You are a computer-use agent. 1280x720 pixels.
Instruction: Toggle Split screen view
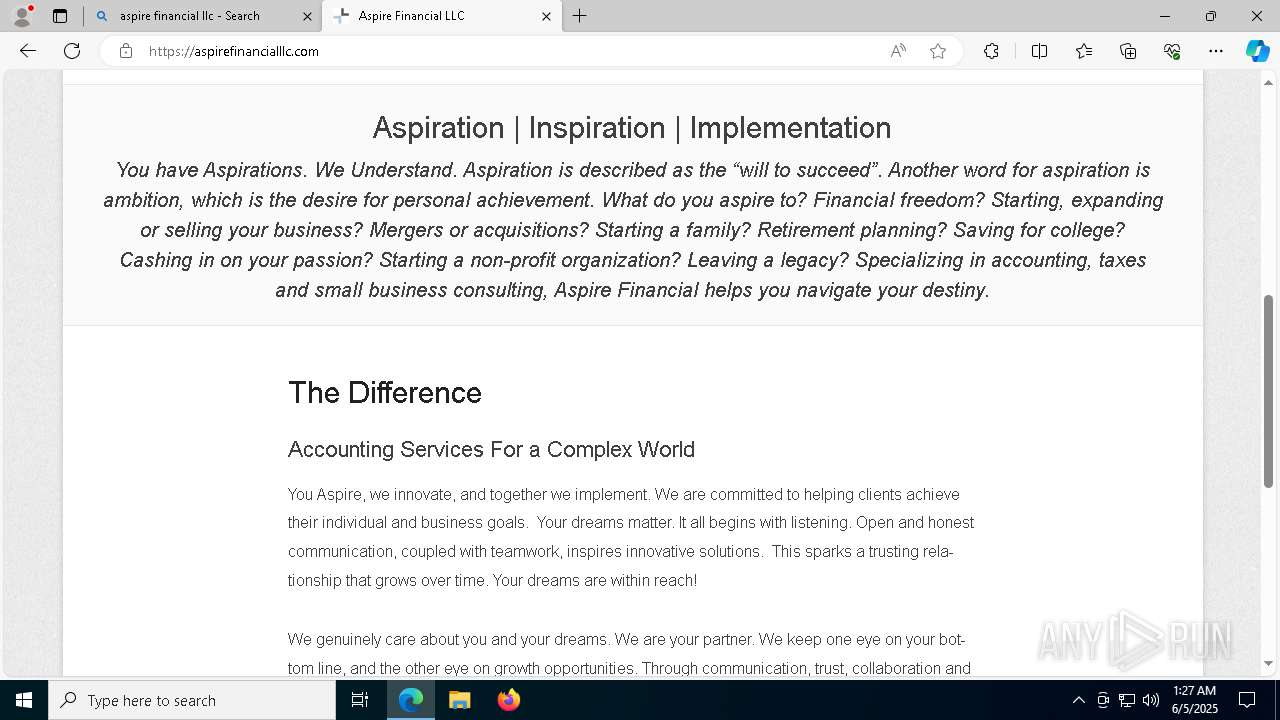click(x=1039, y=51)
